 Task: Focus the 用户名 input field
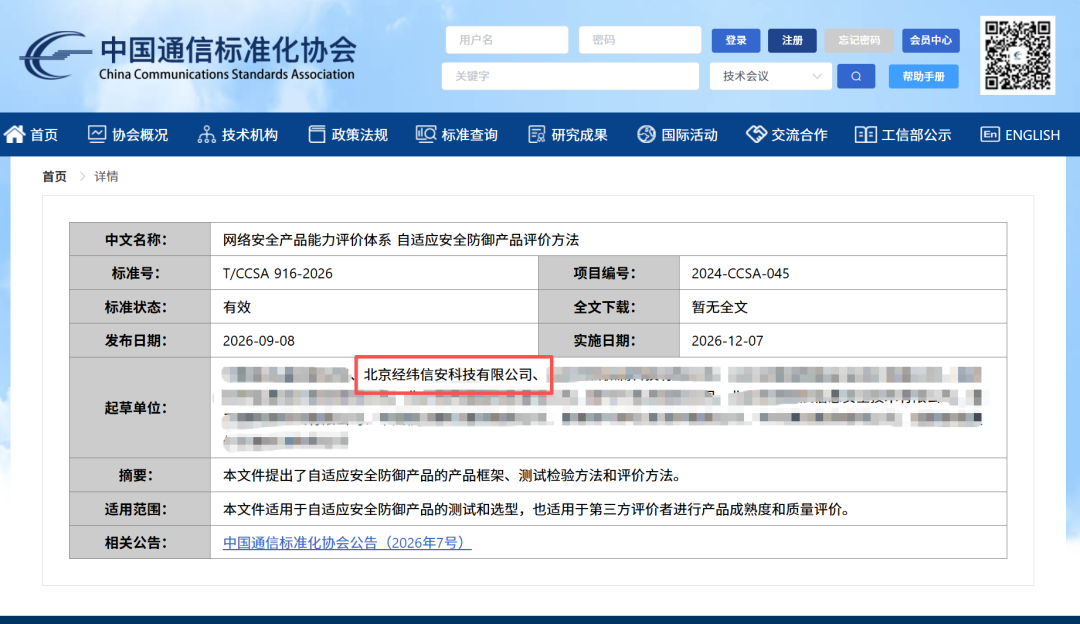click(507, 40)
